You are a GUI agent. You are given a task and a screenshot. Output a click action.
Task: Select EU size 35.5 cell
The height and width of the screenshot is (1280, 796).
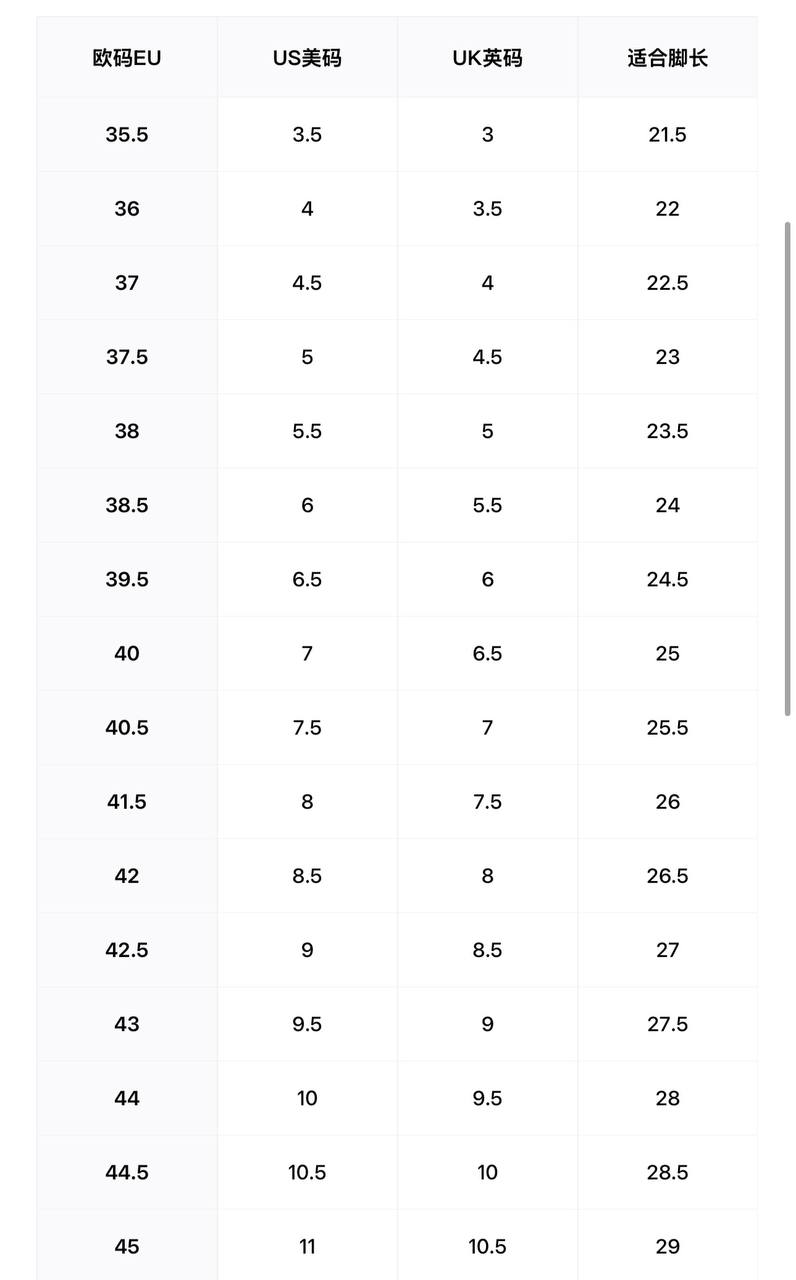coord(127,135)
